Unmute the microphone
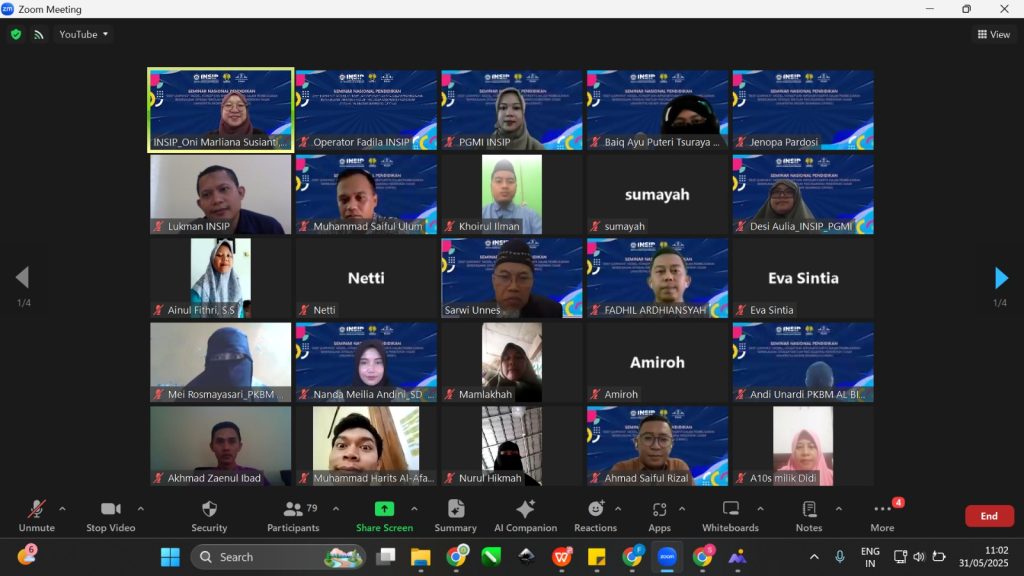 (37, 515)
